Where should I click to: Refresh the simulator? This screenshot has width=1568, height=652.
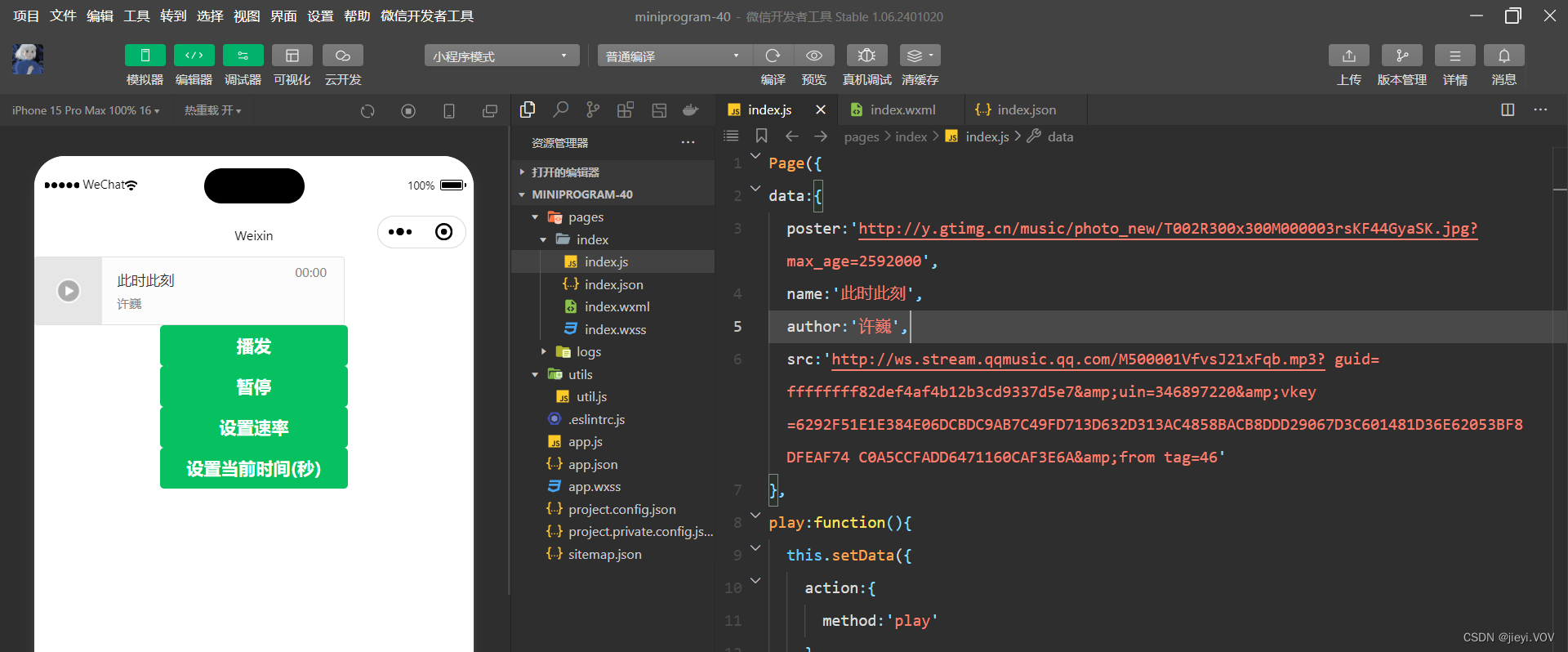tap(367, 111)
